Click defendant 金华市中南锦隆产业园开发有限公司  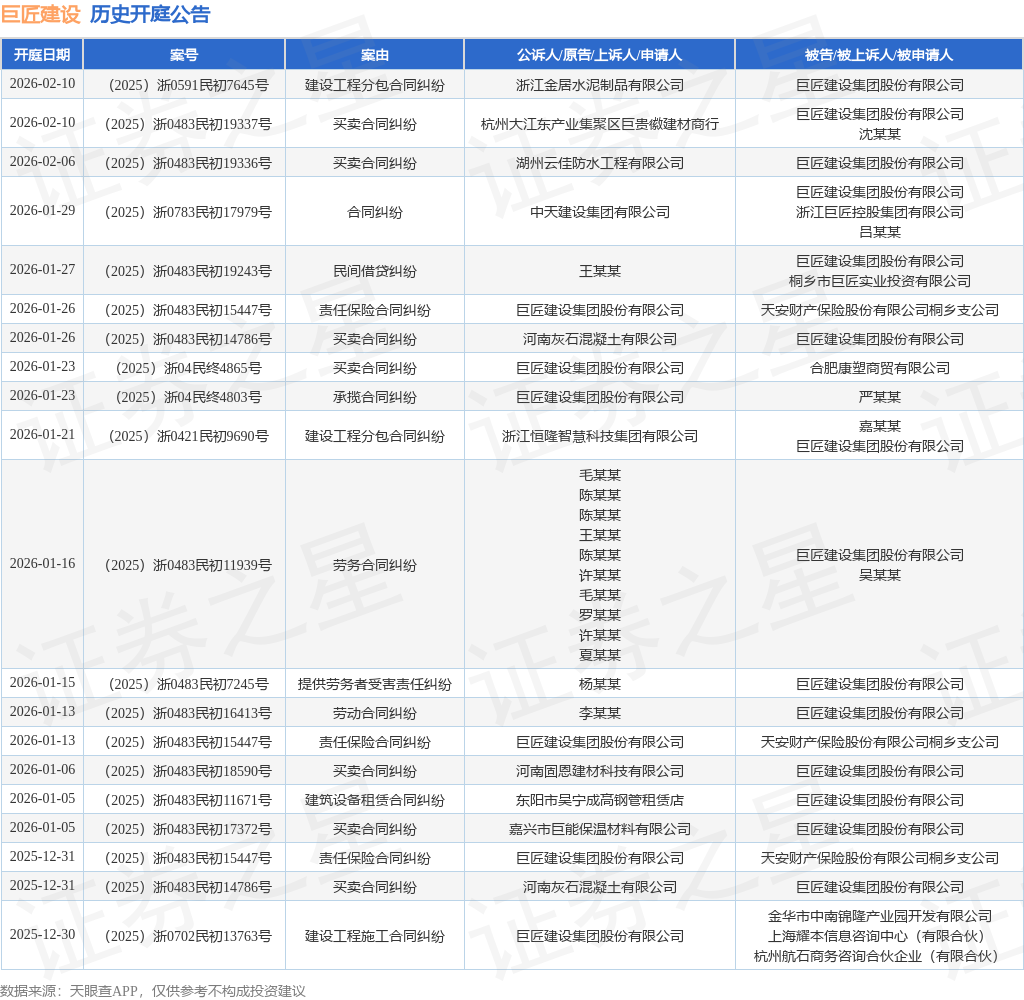pos(880,916)
